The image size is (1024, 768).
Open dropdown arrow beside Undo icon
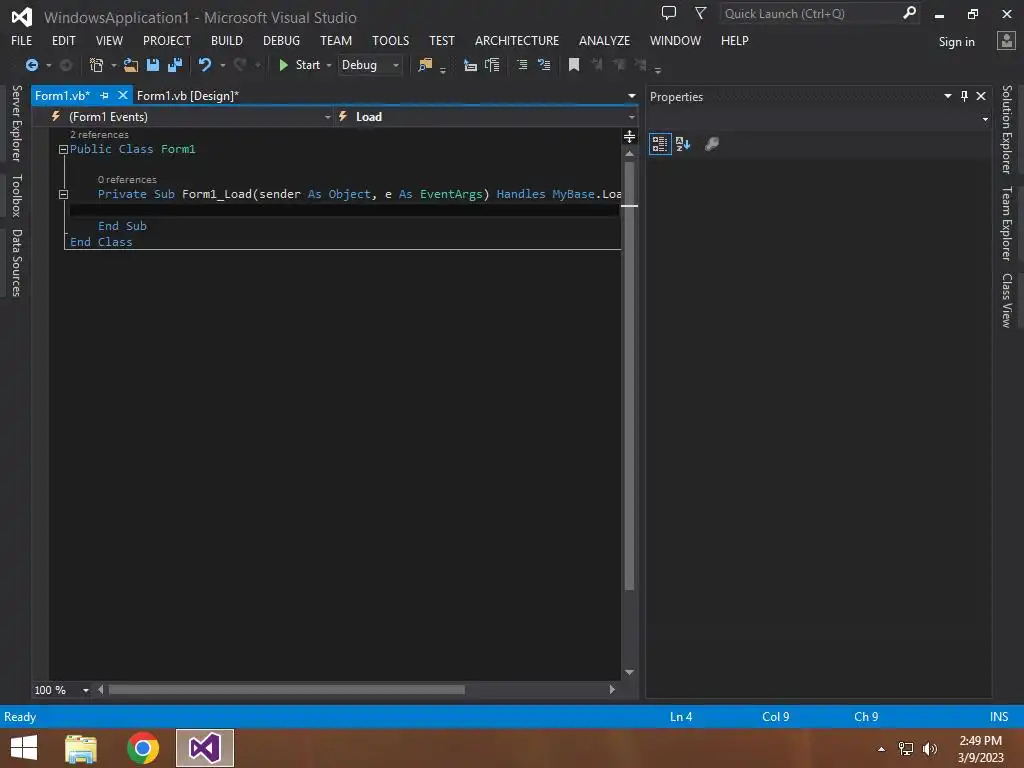pos(223,65)
